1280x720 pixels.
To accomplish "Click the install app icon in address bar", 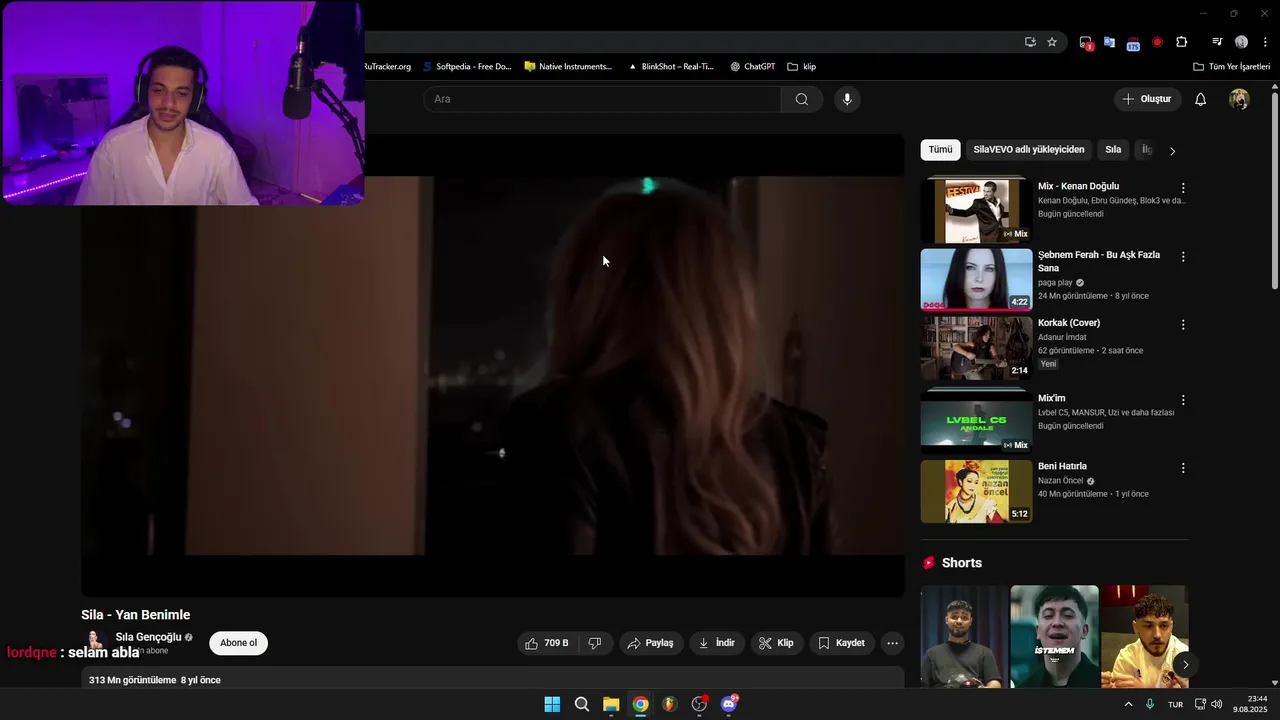I will [1030, 42].
